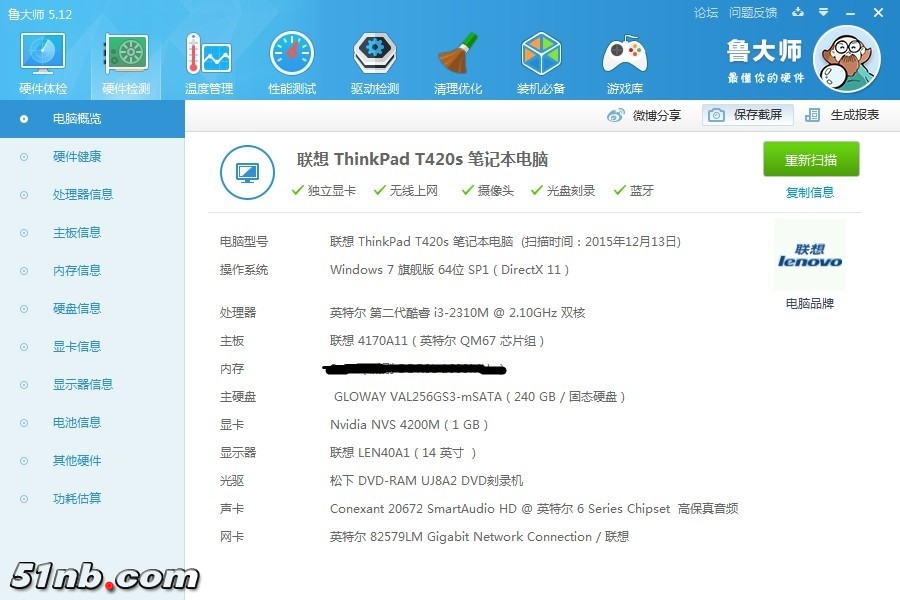
Task: Click the 复制信息 link
Action: click(x=810, y=193)
